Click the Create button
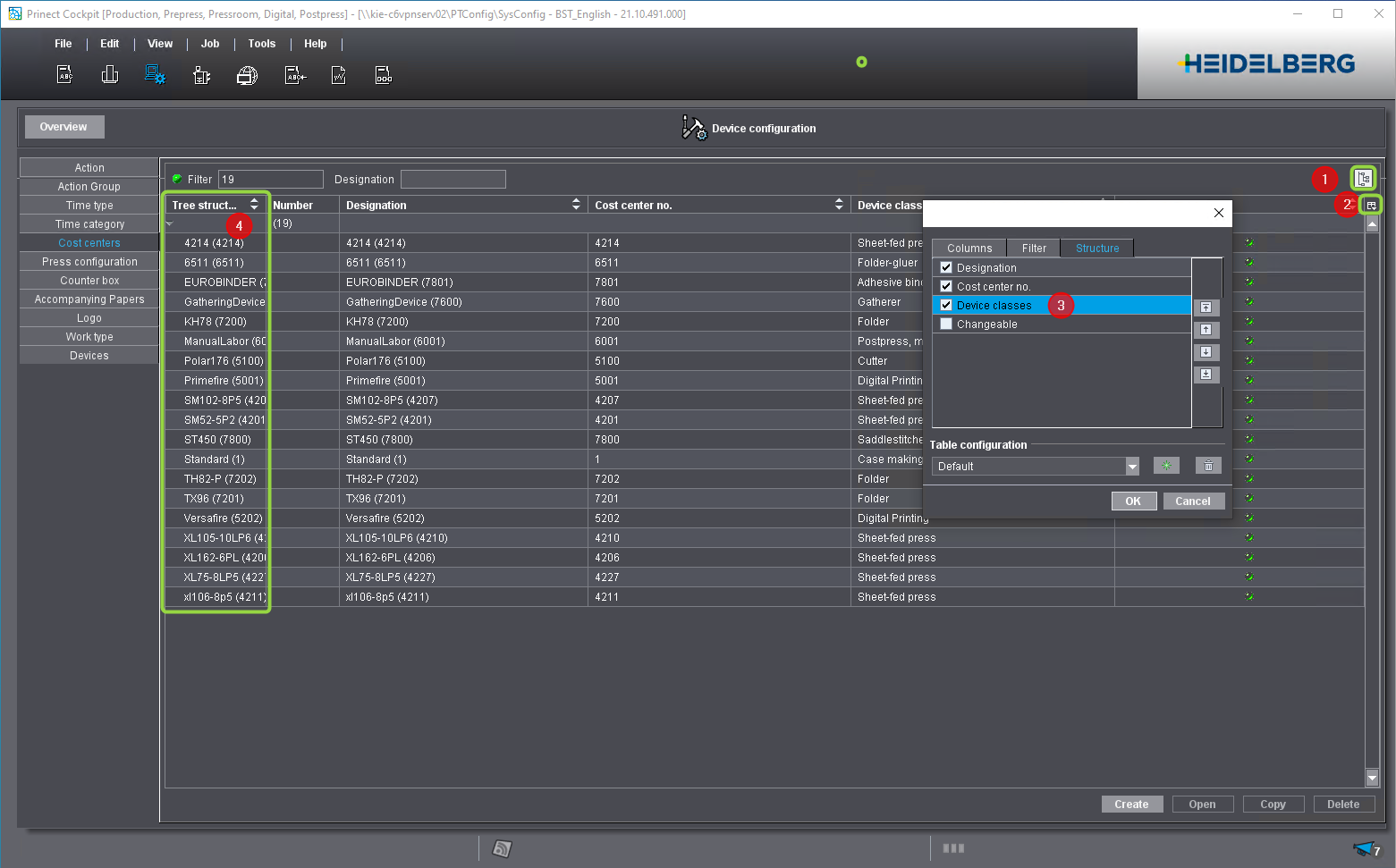1396x868 pixels. [x=1131, y=804]
